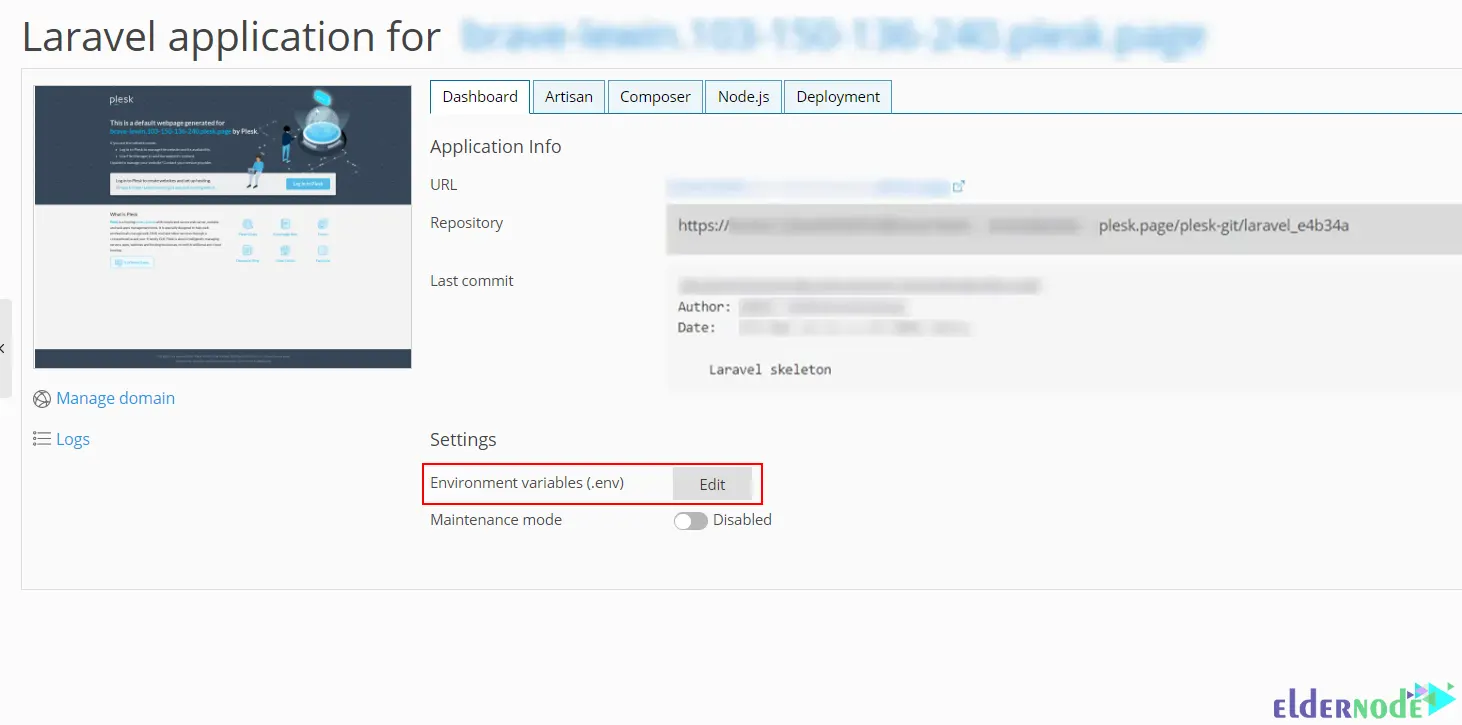This screenshot has width=1462, height=725.
Task: Toggle the Maintenance mode switch
Action: (x=691, y=521)
